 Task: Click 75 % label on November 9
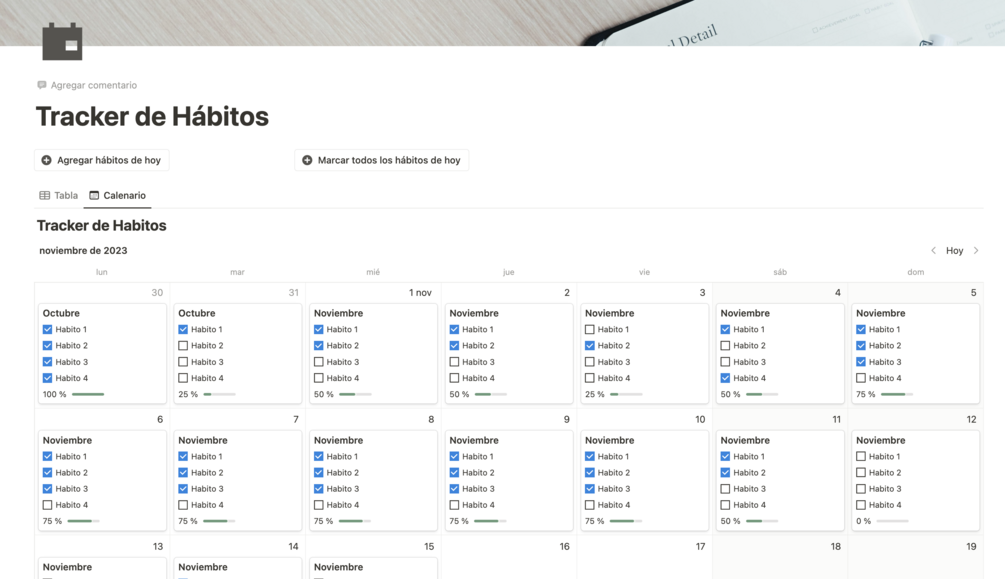point(459,521)
